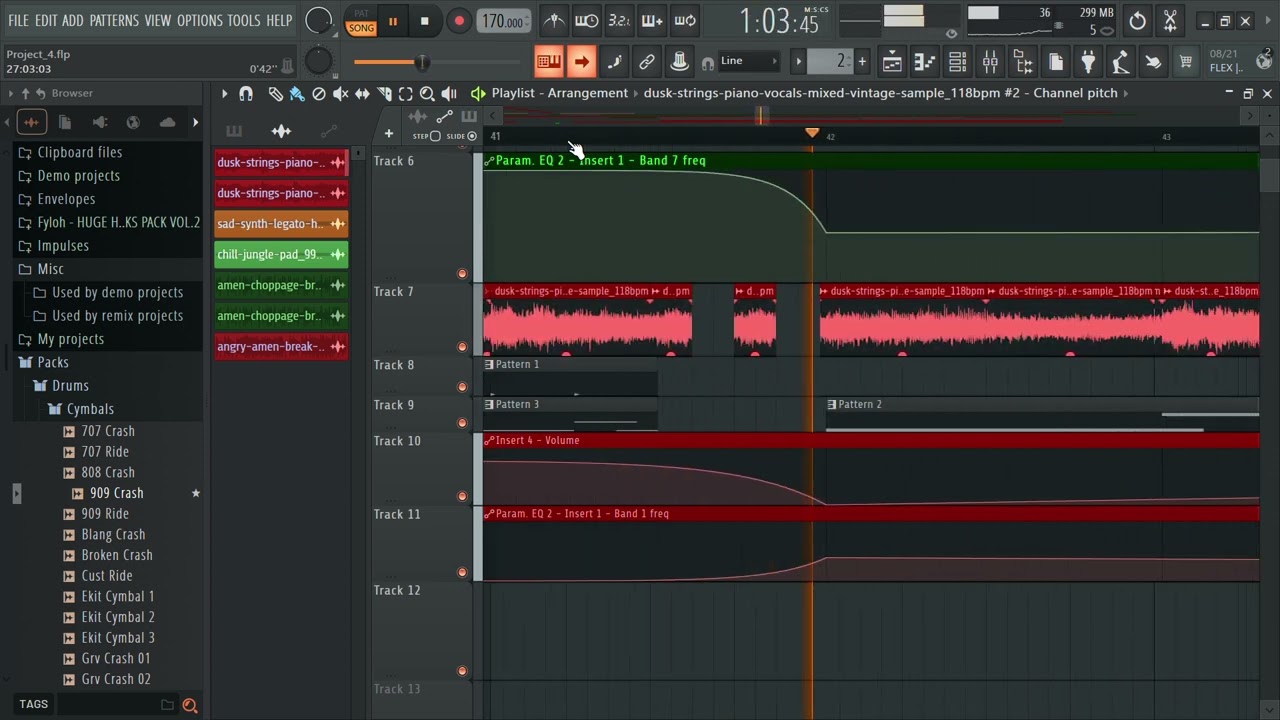Image resolution: width=1280 pixels, height=720 pixels.
Task: Open the browser cloud tab icon
Action: 167,122
